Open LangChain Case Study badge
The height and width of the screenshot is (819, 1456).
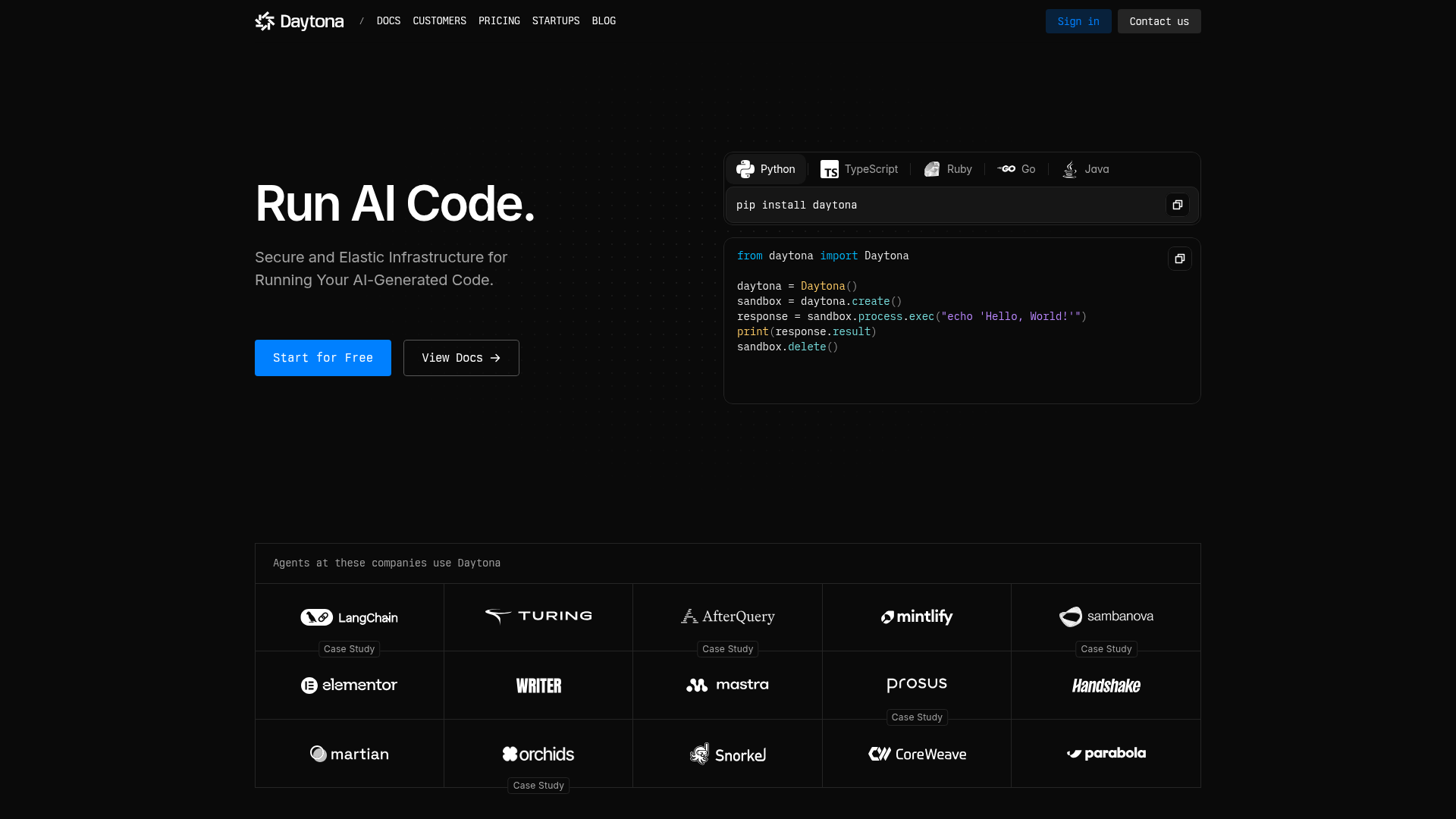pos(349,649)
